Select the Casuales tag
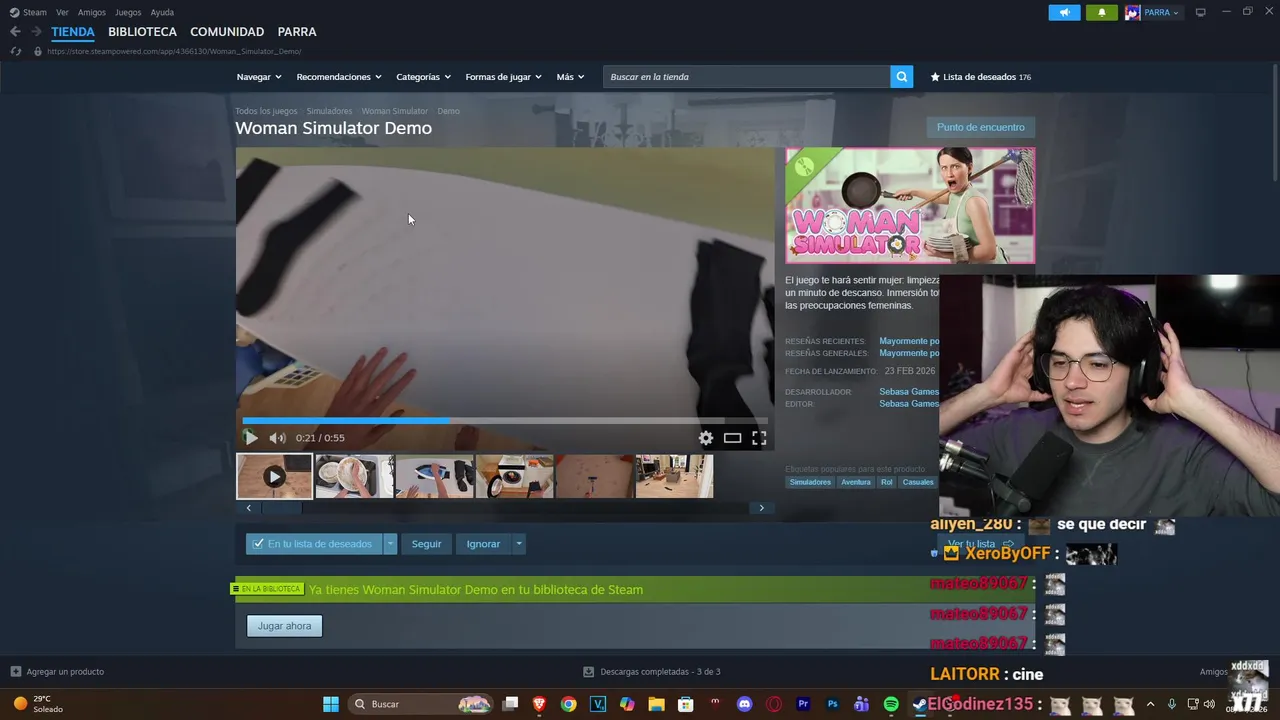Image resolution: width=1280 pixels, height=720 pixels. [918, 482]
